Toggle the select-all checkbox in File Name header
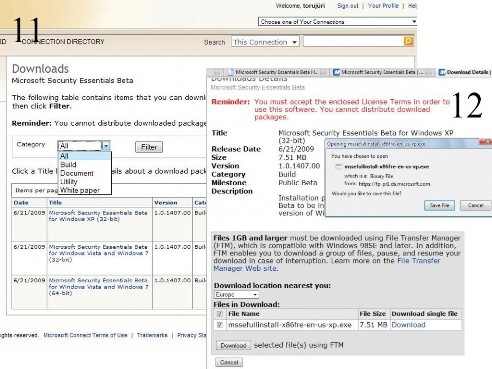Viewport: 492px width, 369px height. (219, 314)
